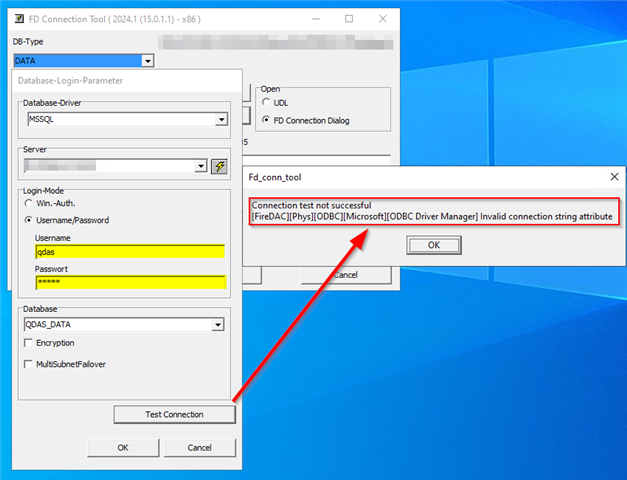Click the Username field containing qdas
This screenshot has height=480, width=627.
(x=130, y=252)
